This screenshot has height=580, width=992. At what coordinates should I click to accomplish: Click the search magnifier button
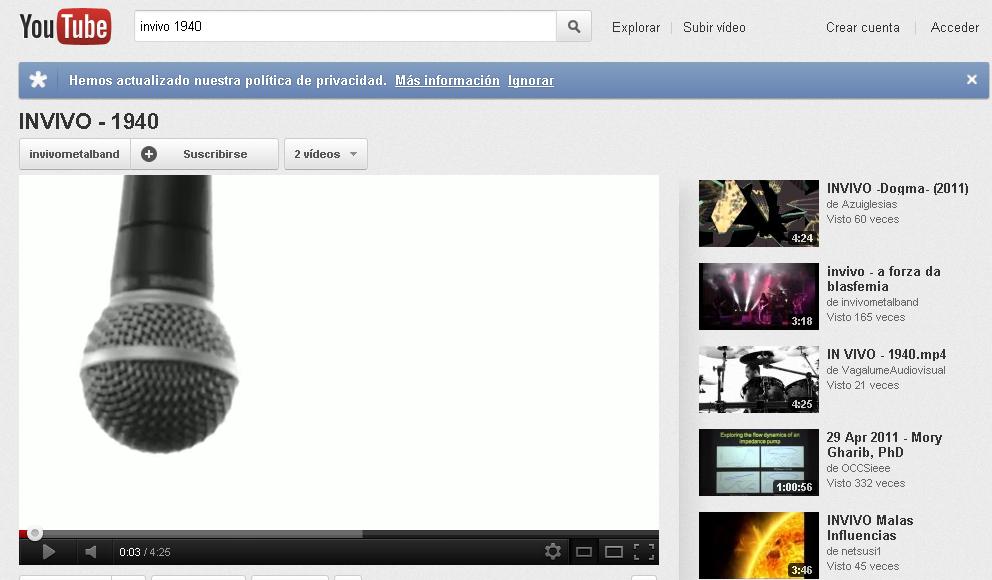[x=574, y=27]
